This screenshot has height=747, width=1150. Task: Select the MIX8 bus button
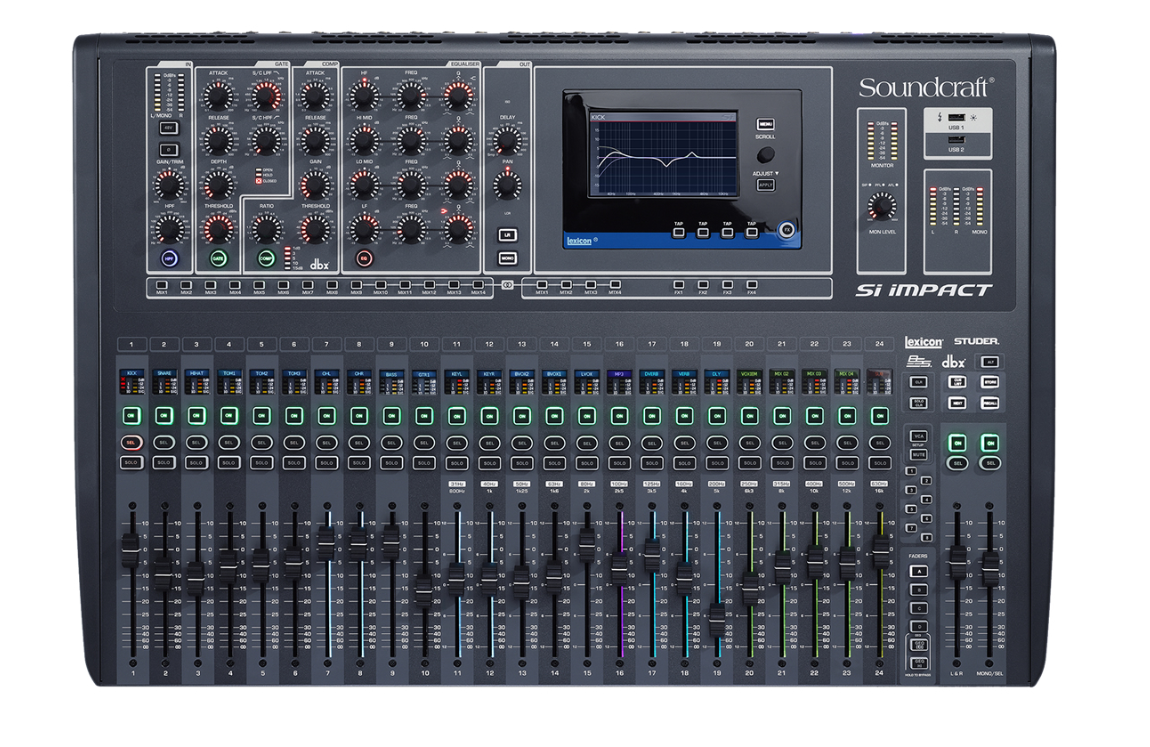click(332, 284)
